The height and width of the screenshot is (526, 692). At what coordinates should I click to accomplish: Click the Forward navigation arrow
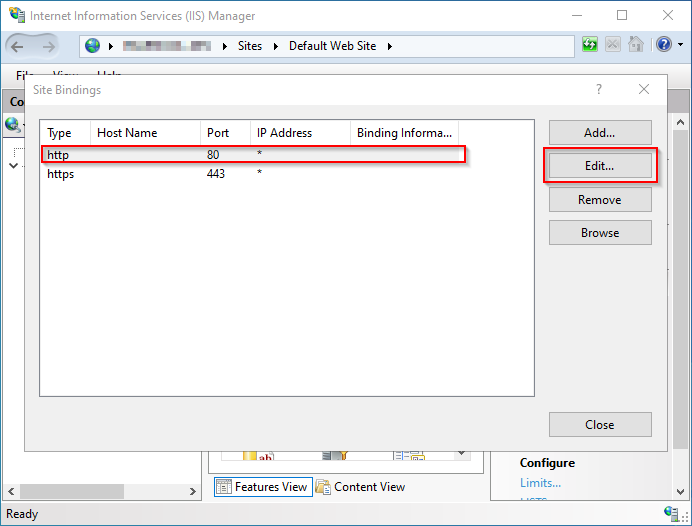[x=49, y=46]
